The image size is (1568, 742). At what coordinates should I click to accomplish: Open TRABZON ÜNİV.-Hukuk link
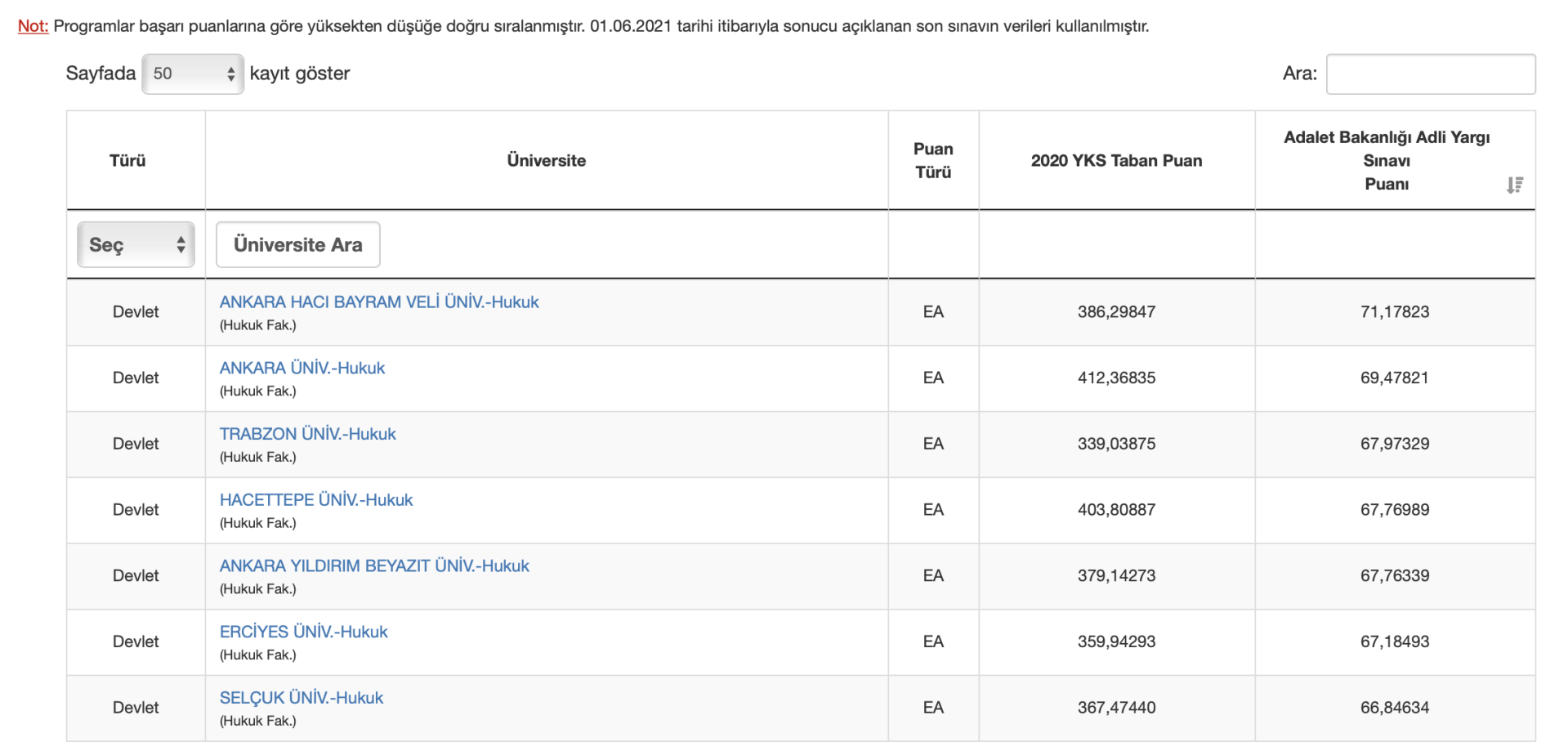pos(308,434)
